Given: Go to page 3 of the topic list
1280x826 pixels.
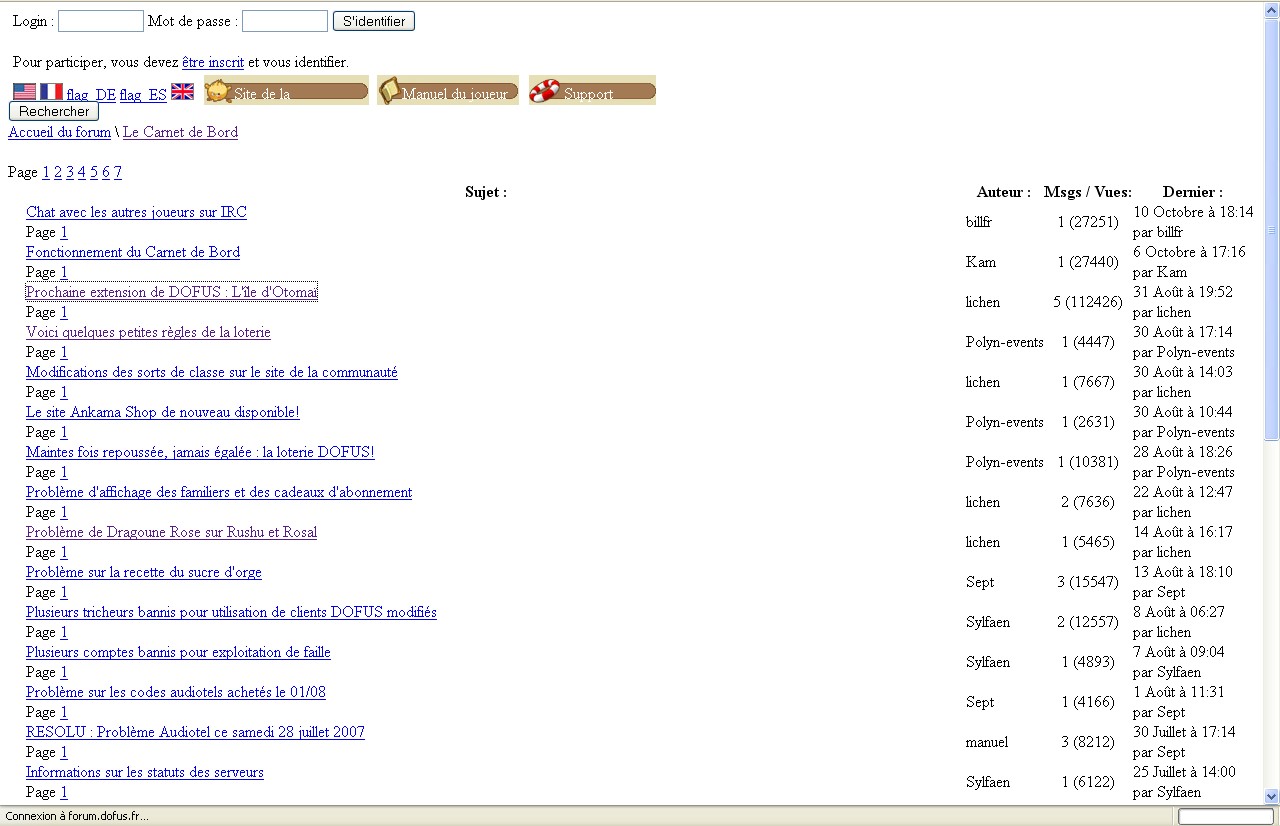Looking at the screenshot, I should [x=70, y=172].
